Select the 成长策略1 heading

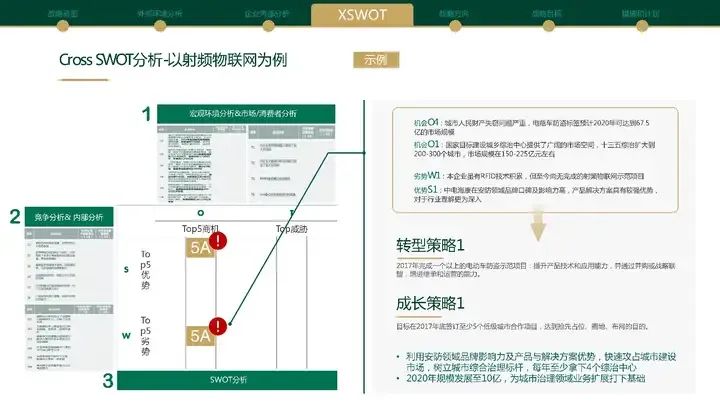click(x=430, y=304)
